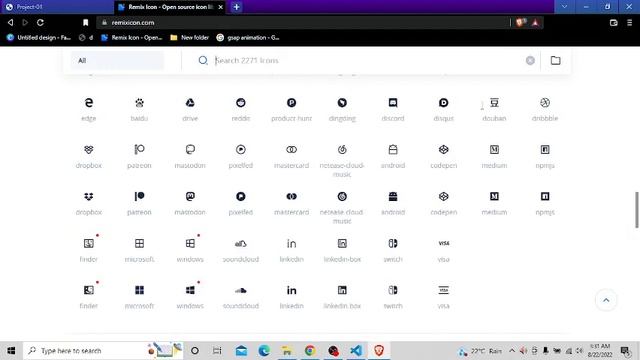Image resolution: width=640 pixels, height=360 pixels.
Task: Pick the douban icon
Action: click(x=494, y=103)
